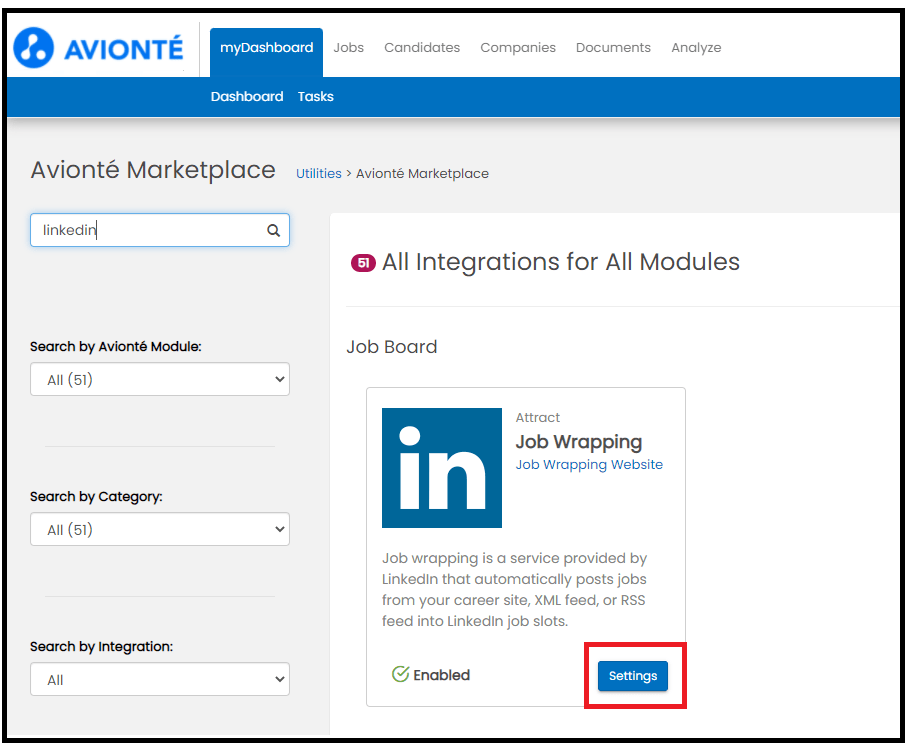911x755 pixels.
Task: Open the Documents section
Action: [612, 47]
